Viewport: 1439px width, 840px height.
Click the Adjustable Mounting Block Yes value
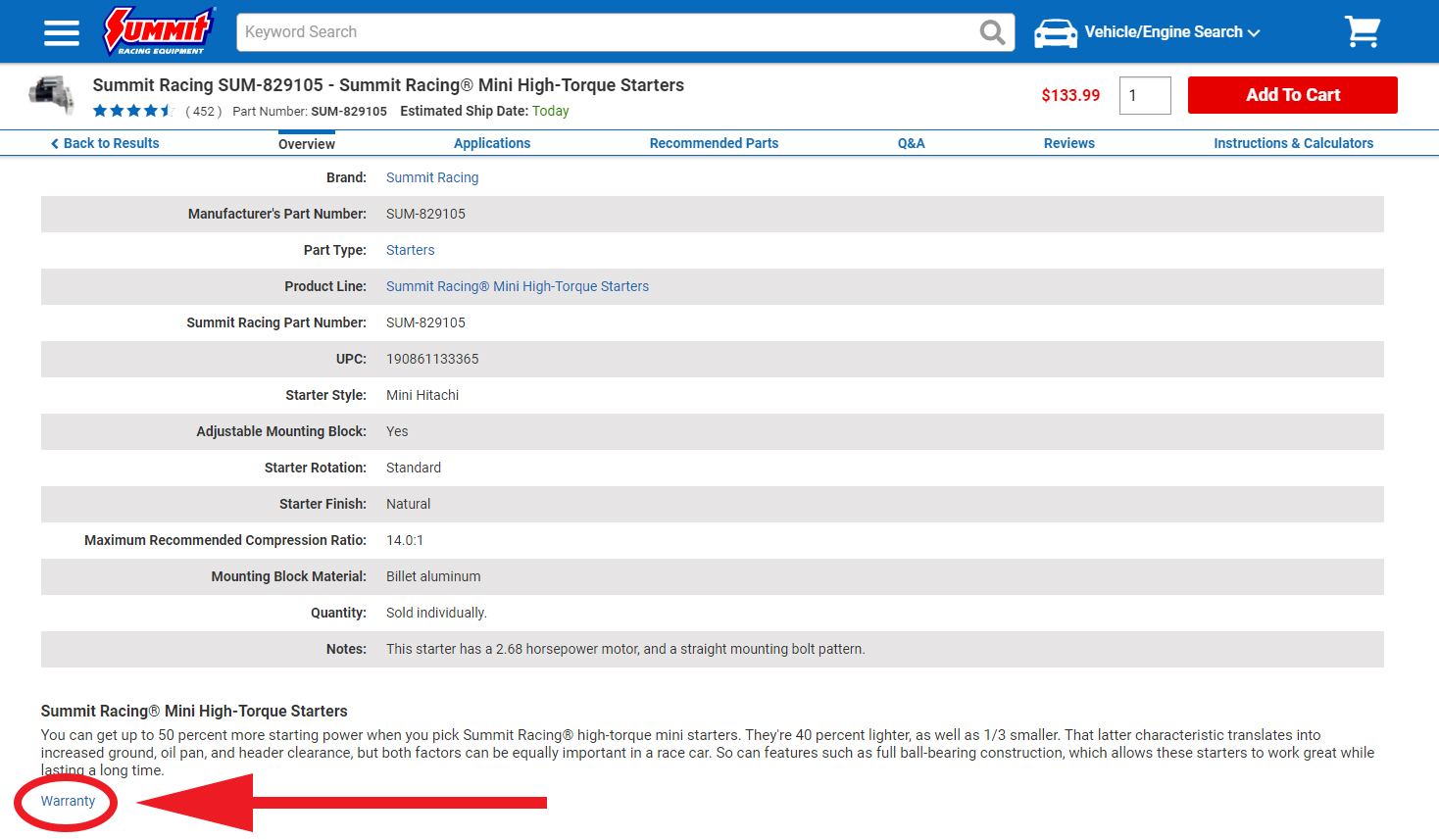(397, 431)
